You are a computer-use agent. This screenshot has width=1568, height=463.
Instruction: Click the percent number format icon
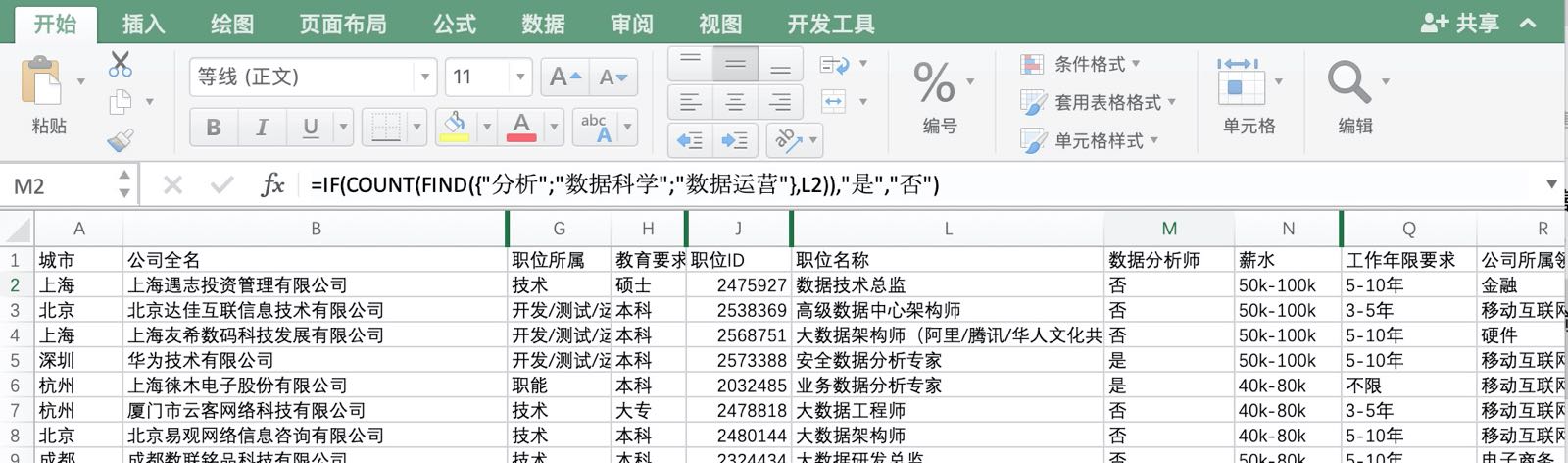[x=933, y=82]
